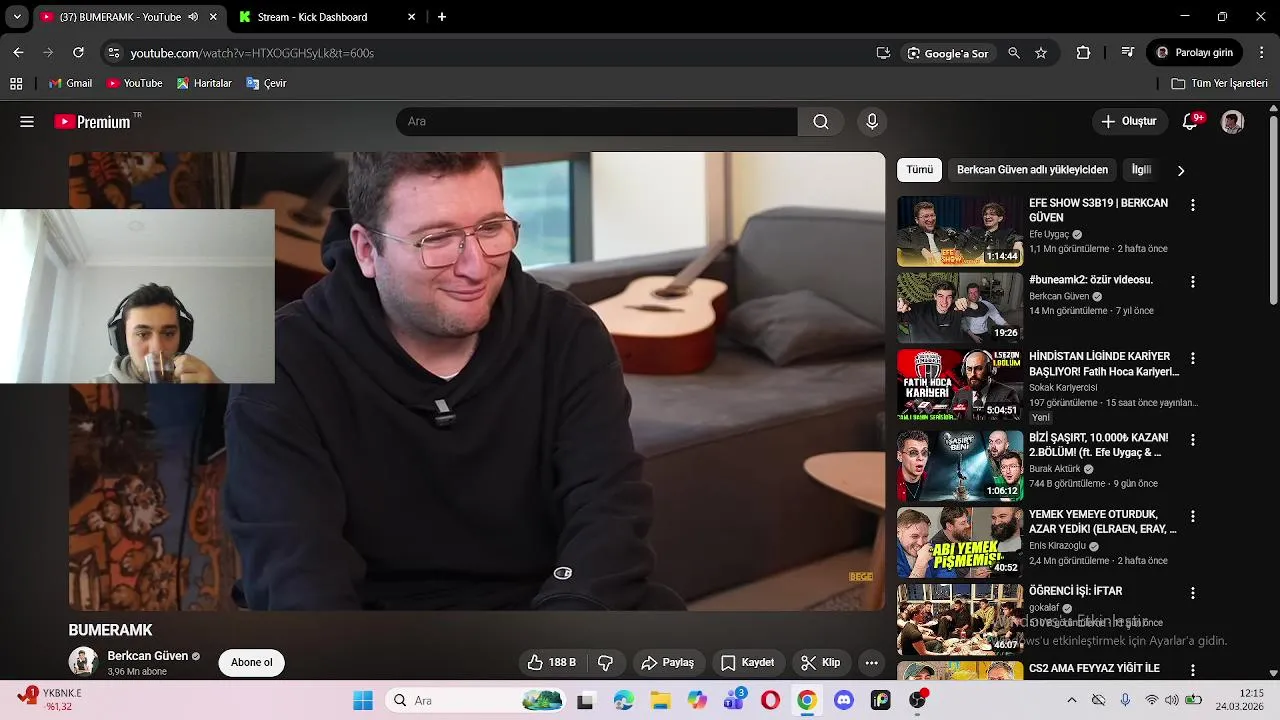Show hidden system tray icons
Viewport: 1280px width, 720px height.
pos(1072,701)
